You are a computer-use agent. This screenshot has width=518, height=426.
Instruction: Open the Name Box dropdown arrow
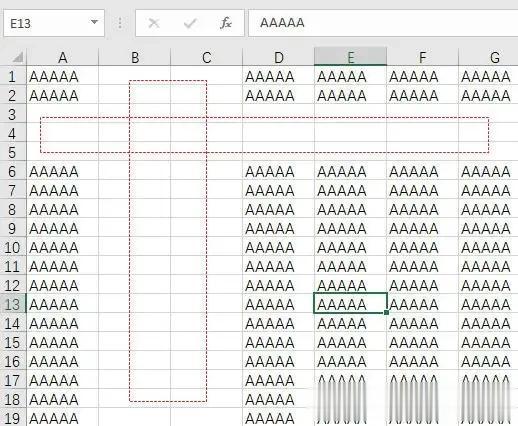[x=94, y=22]
